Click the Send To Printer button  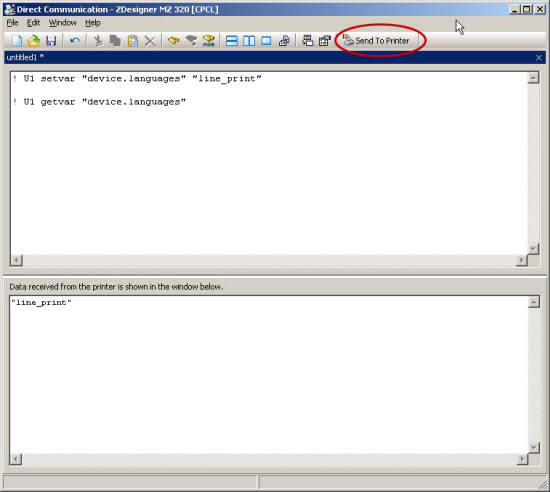376,41
